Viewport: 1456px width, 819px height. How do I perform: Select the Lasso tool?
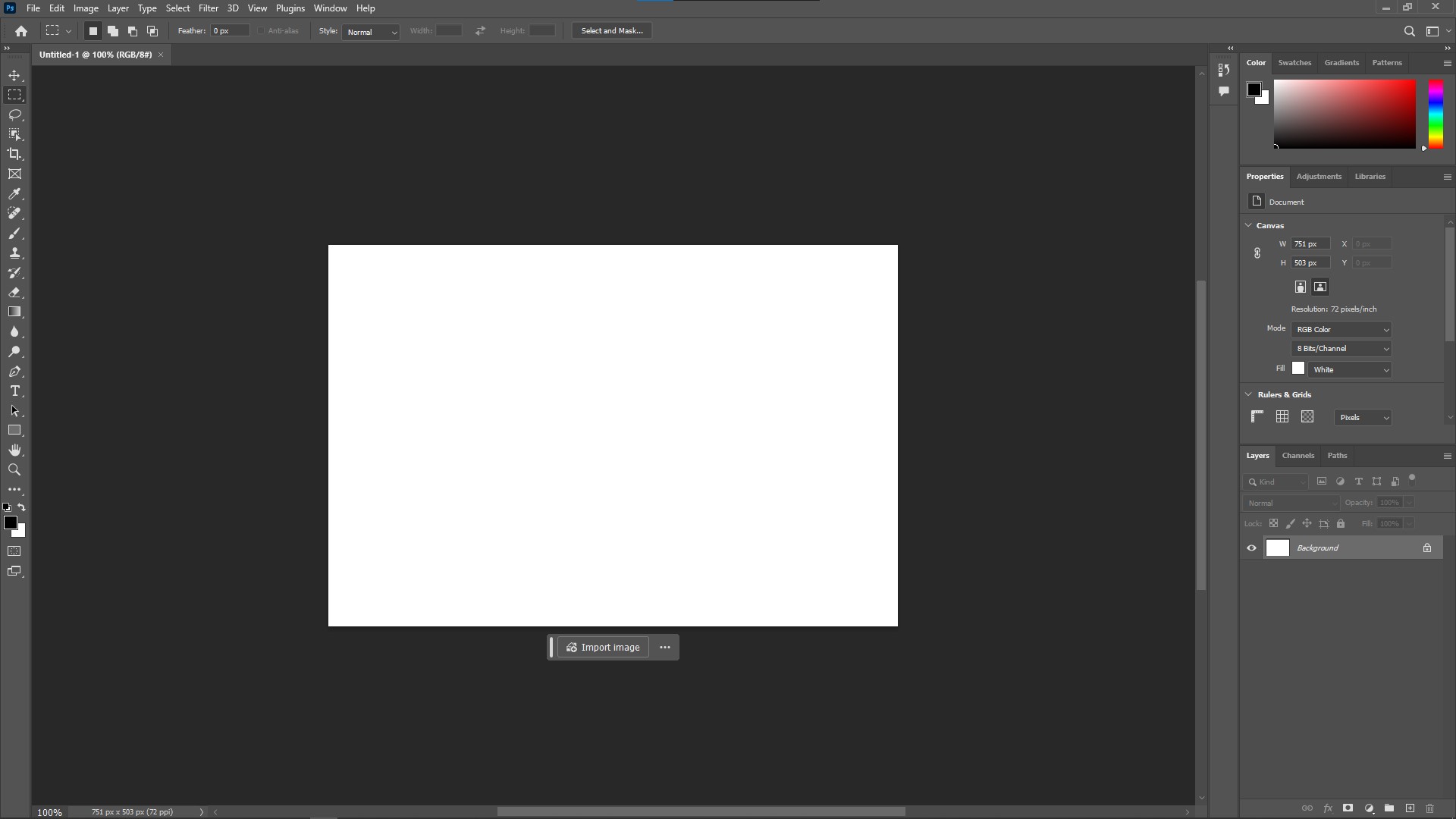[x=14, y=115]
